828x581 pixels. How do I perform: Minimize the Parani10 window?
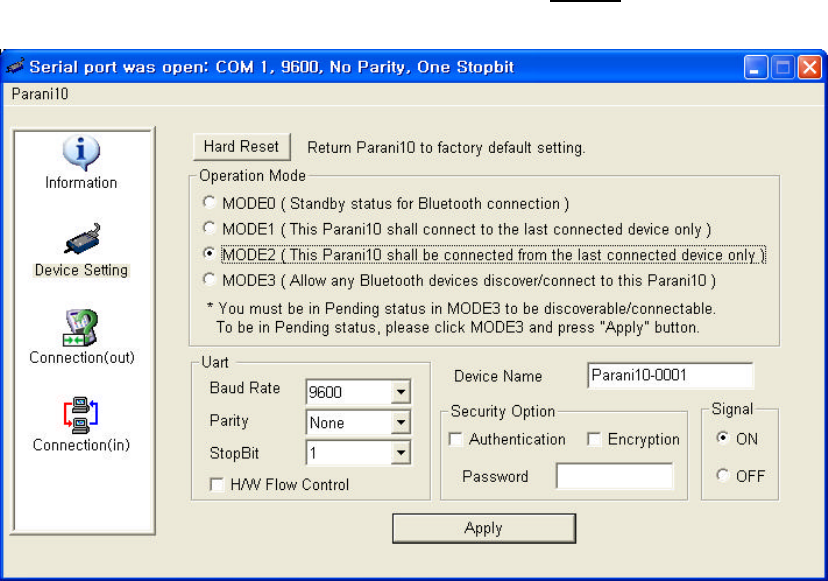click(x=756, y=68)
